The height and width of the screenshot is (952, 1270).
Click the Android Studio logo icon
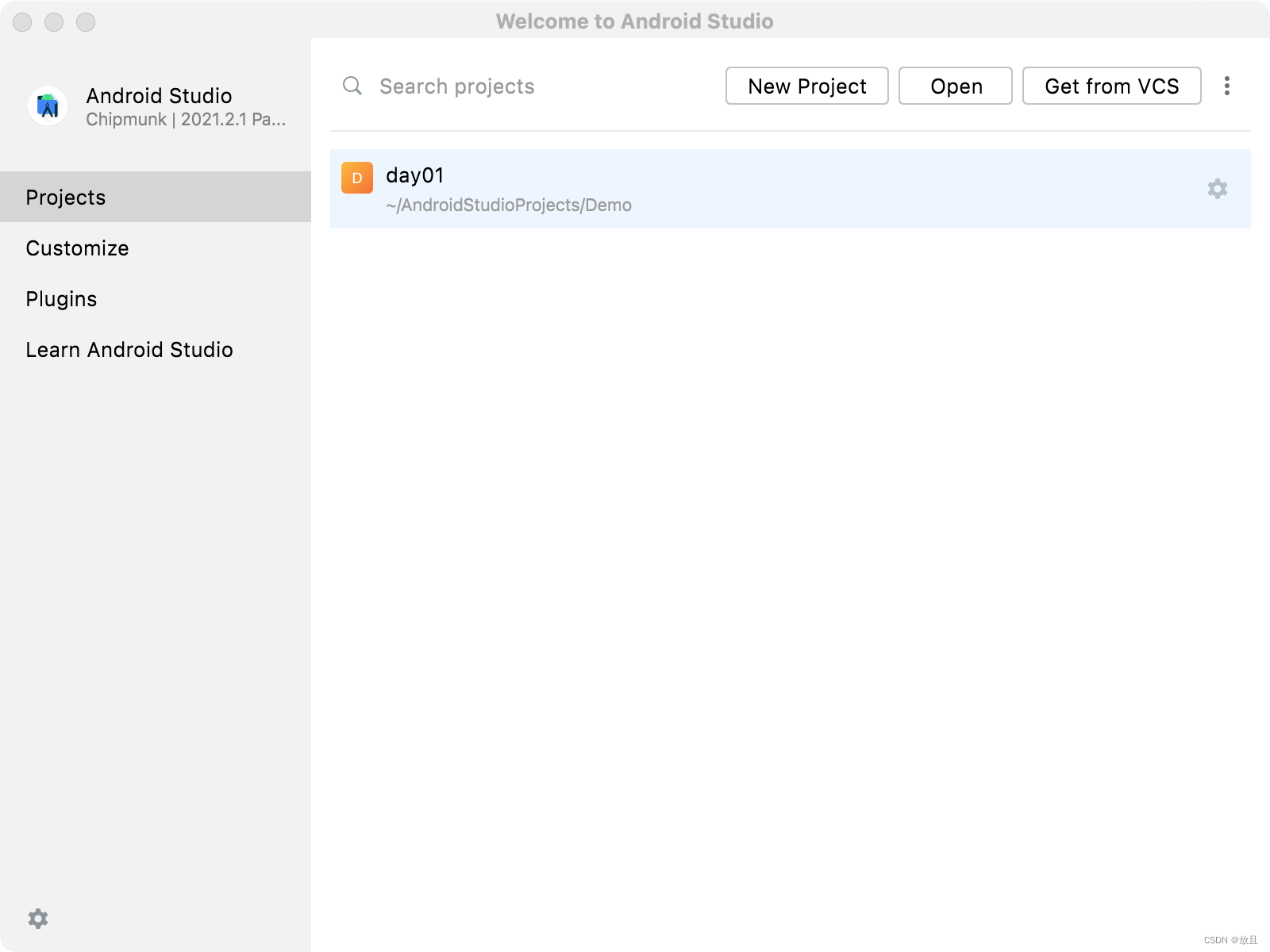(48, 106)
